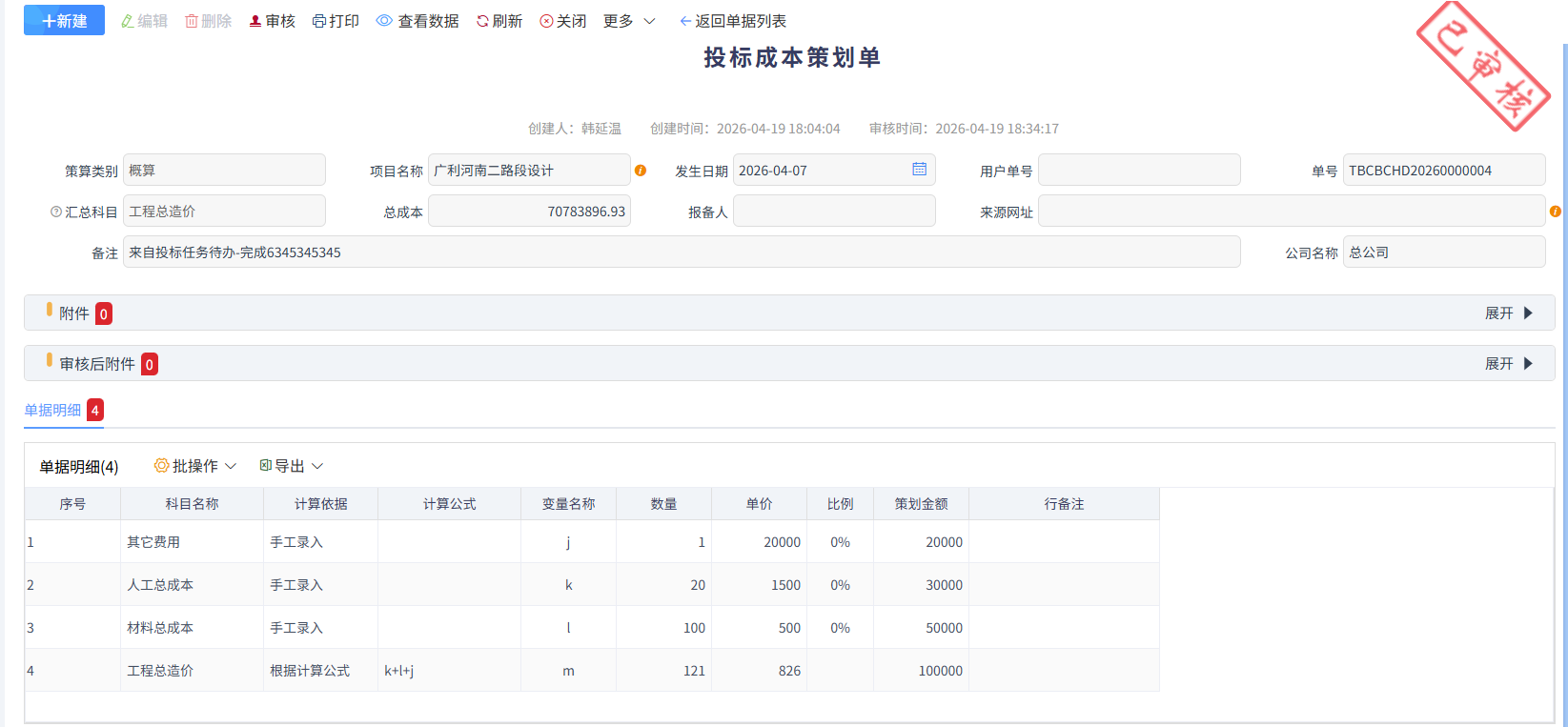Expand the 审核后附件 section
Image resolution: width=1568 pixels, height=727 pixels.
[x=1509, y=364]
